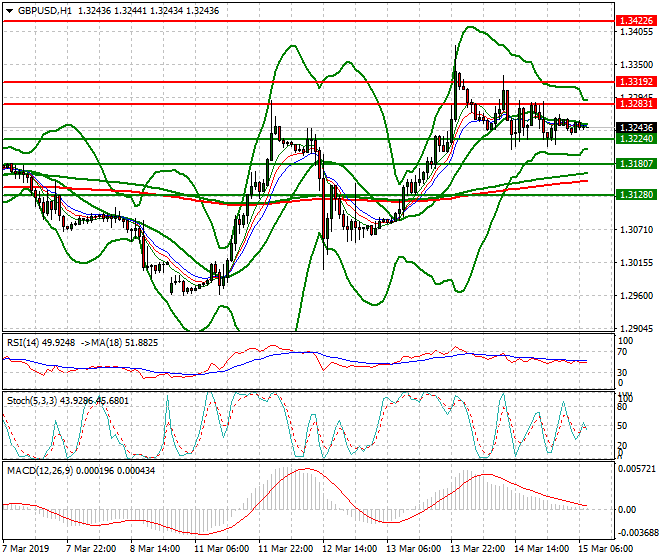Select the MACD scale value -0.003688

pyautogui.click(x=637, y=533)
